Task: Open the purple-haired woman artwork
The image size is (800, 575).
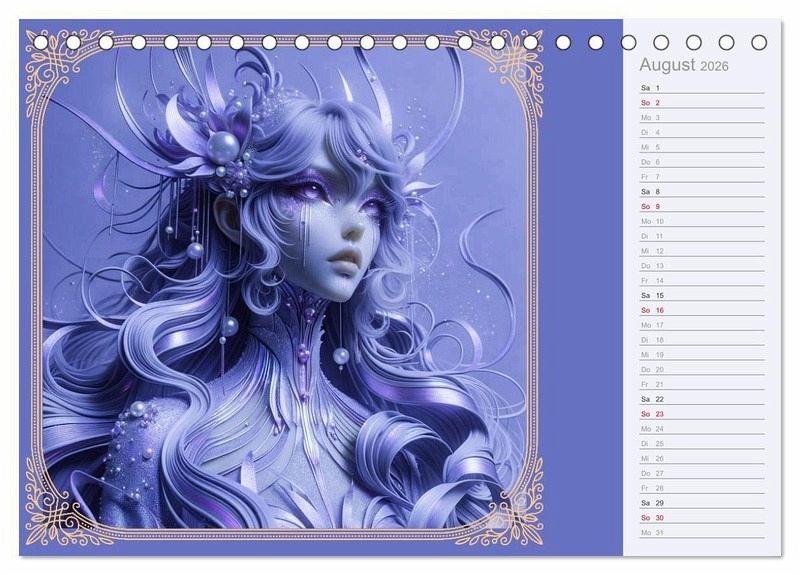Action: 290,290
